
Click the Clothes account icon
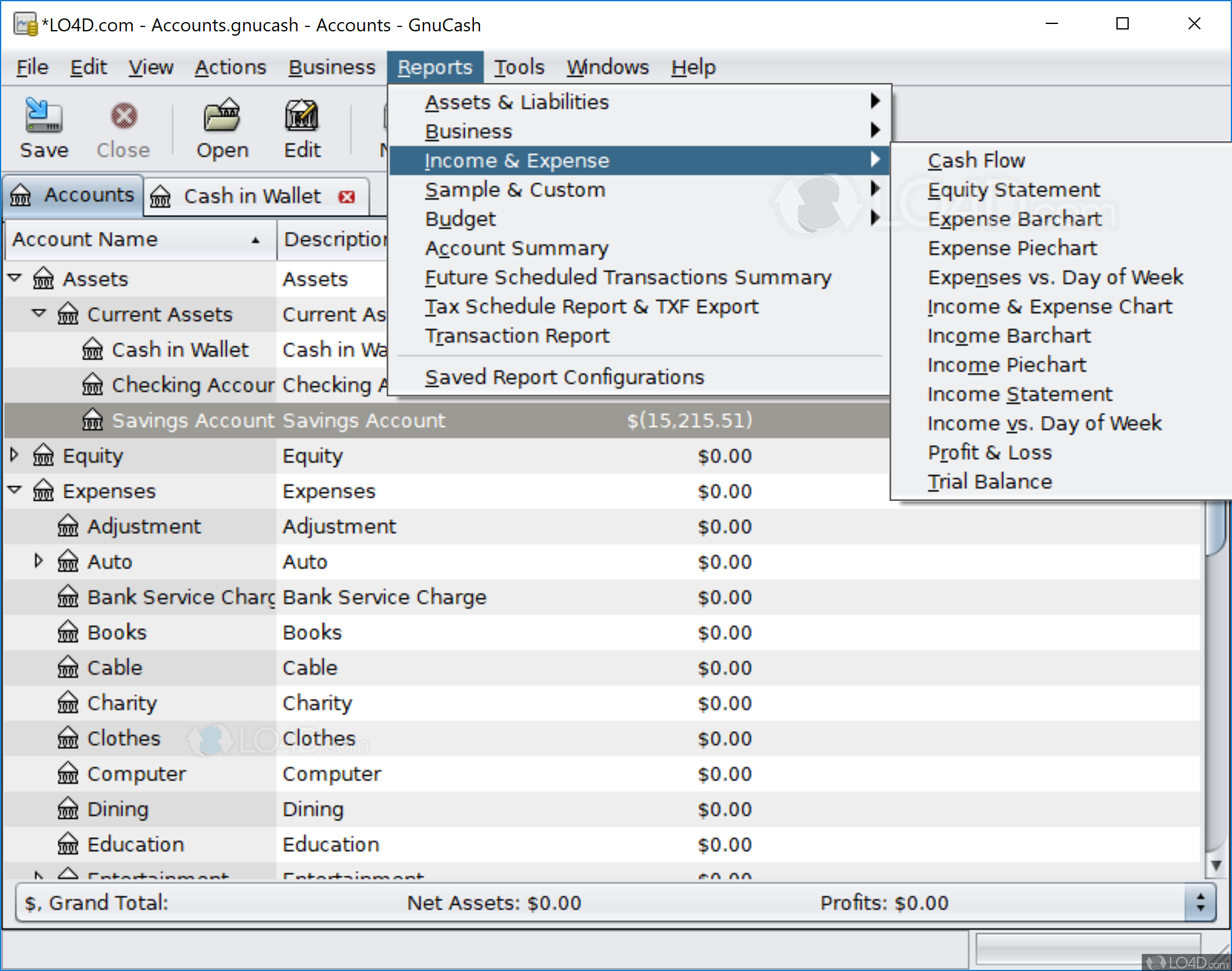pos(68,738)
